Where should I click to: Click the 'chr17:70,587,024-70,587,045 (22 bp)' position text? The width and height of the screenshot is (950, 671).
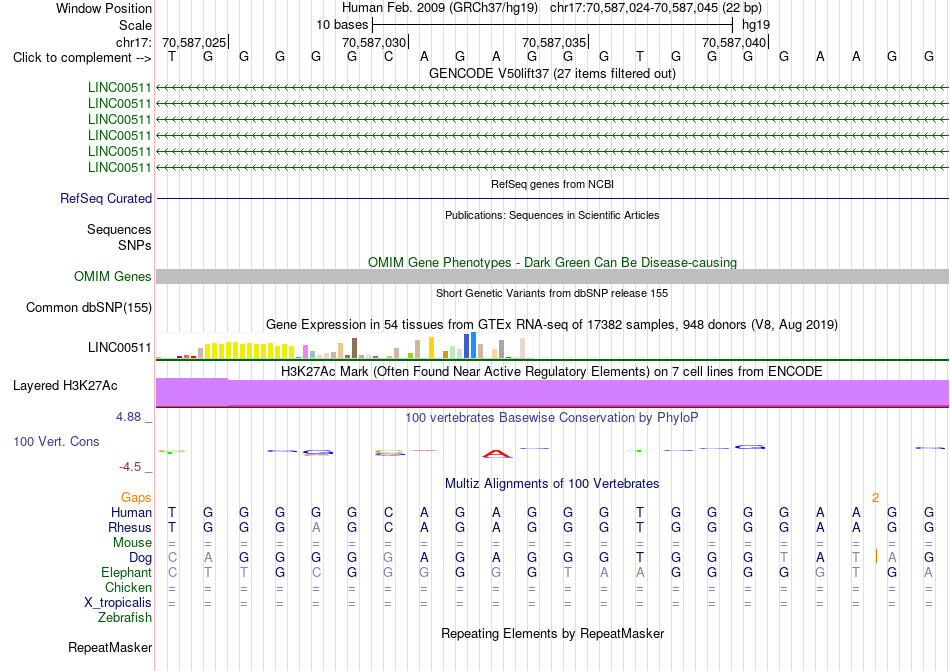pyautogui.click(x=656, y=8)
